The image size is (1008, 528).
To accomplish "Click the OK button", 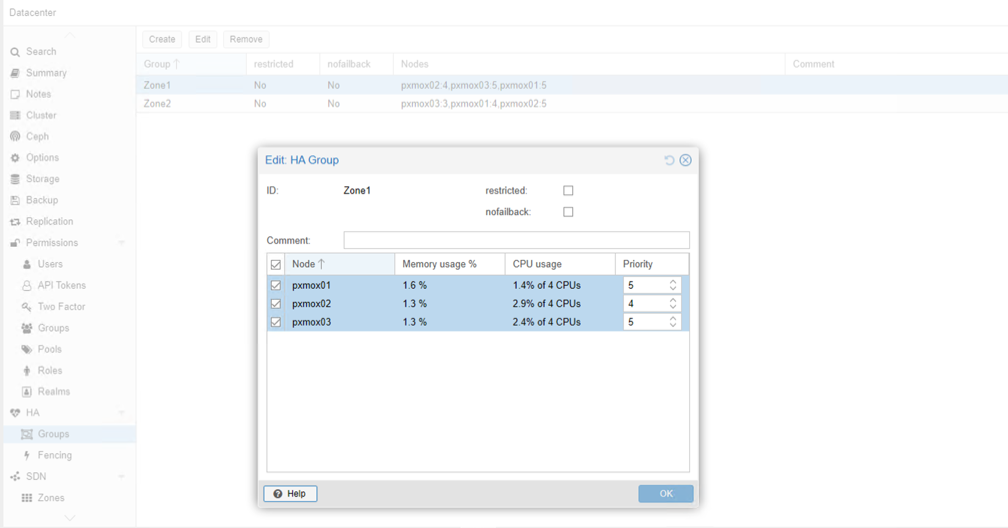I will click(665, 494).
